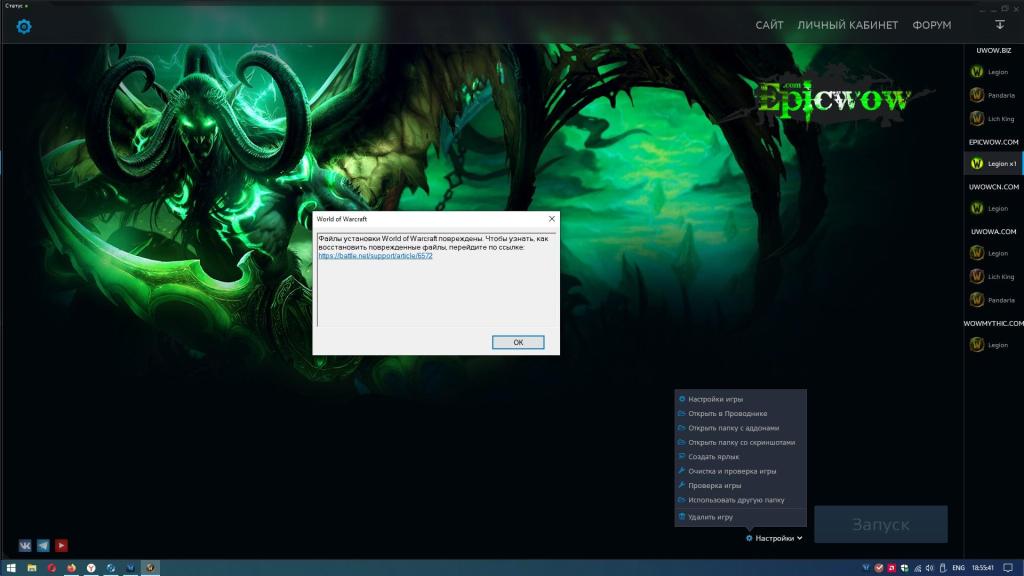Image resolution: width=1024 pixels, height=576 pixels.
Task: Click Очистка и проверка игры
Action: 732,471
